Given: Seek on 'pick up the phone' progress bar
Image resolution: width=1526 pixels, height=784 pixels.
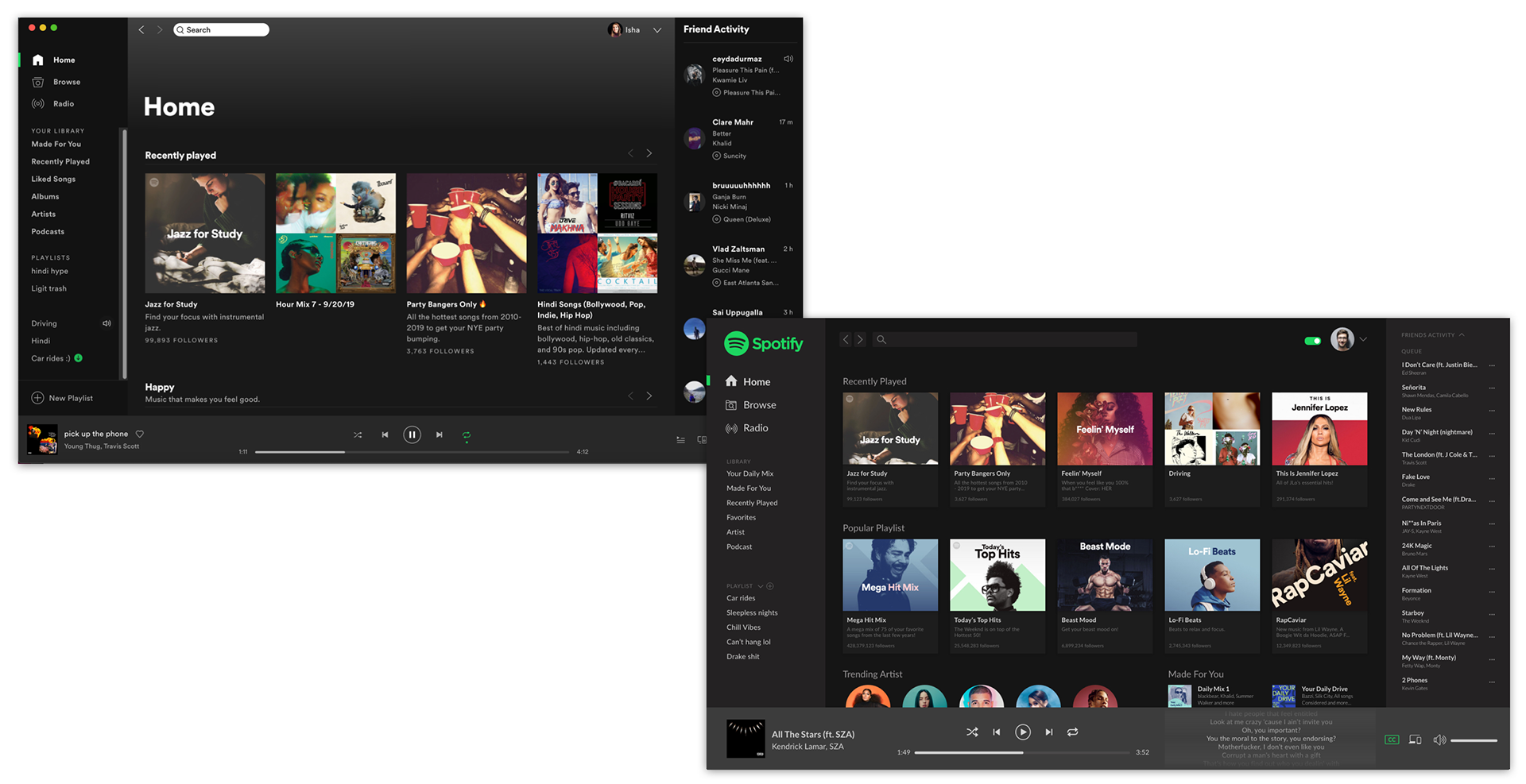Looking at the screenshot, I should tap(412, 452).
